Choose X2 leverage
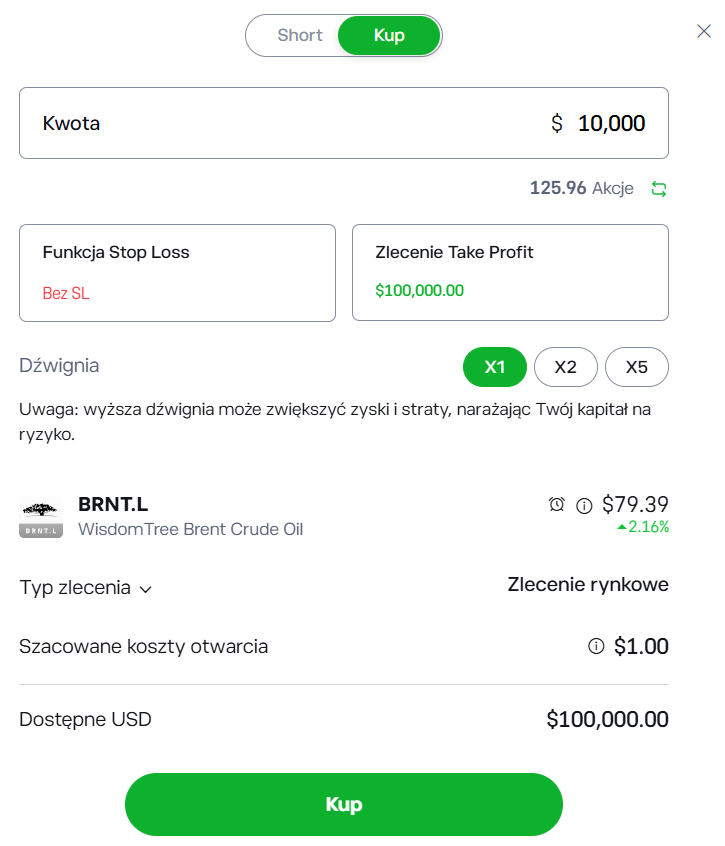Viewport: 725px width, 846px height. click(565, 367)
